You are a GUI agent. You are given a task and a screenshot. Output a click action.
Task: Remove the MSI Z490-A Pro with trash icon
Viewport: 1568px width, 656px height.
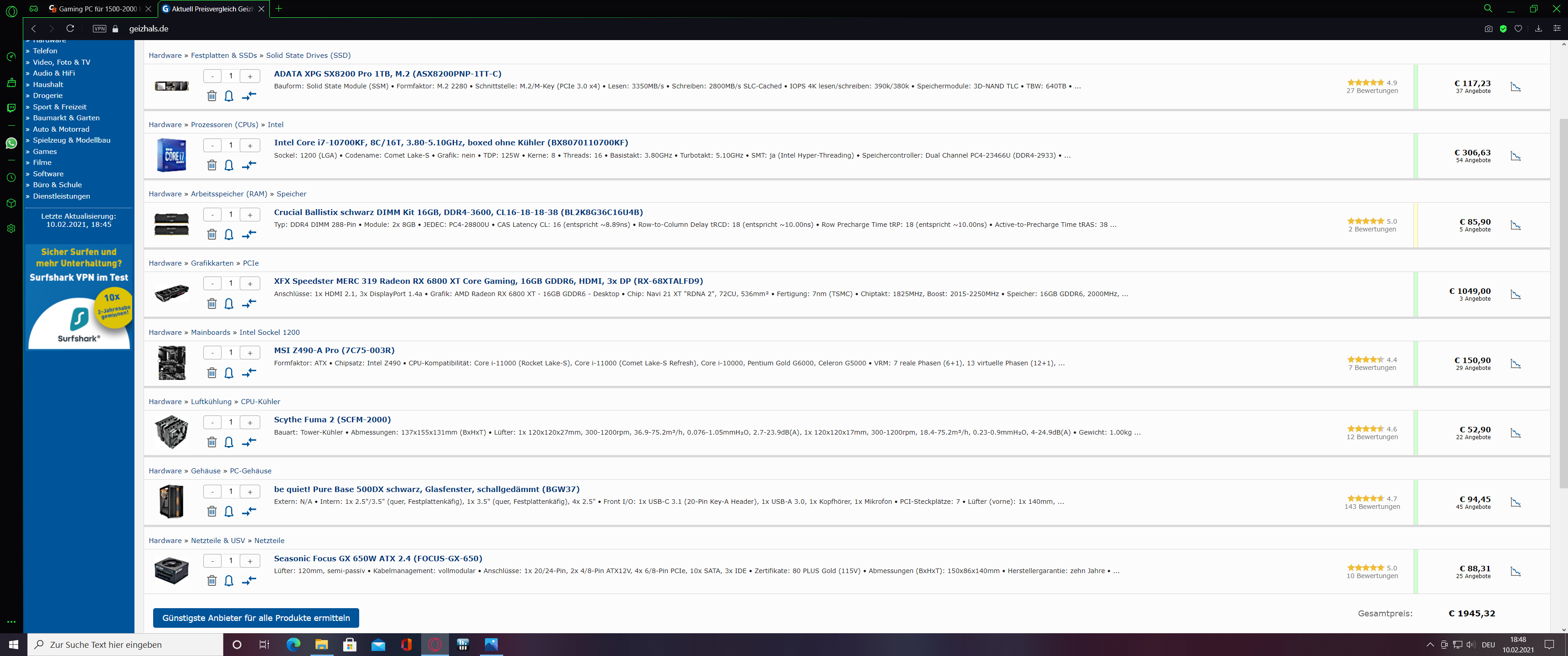(212, 373)
